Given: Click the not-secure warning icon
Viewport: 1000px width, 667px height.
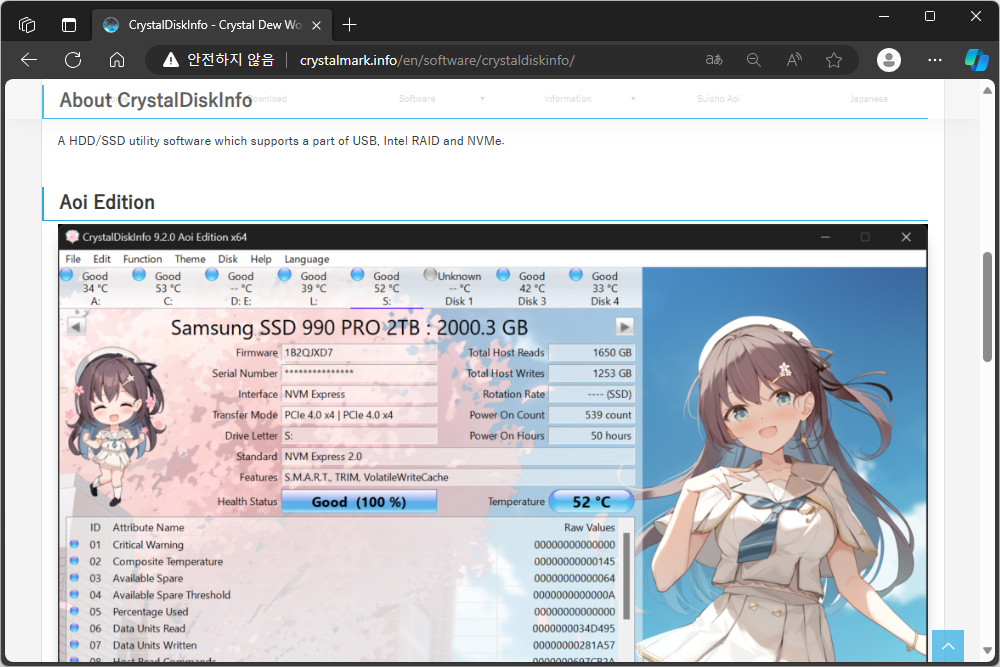Looking at the screenshot, I should tap(170, 60).
